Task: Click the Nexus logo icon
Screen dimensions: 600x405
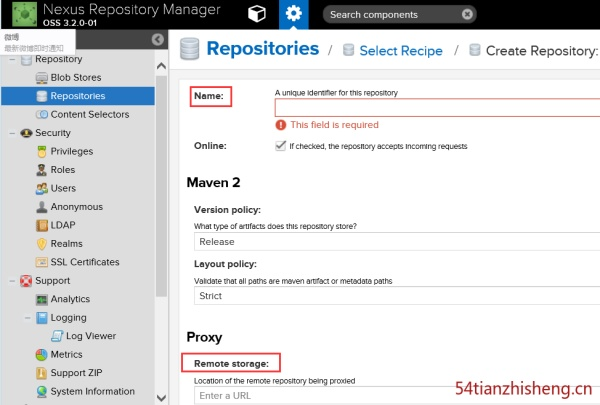Action: pyautogui.click(x=25, y=14)
